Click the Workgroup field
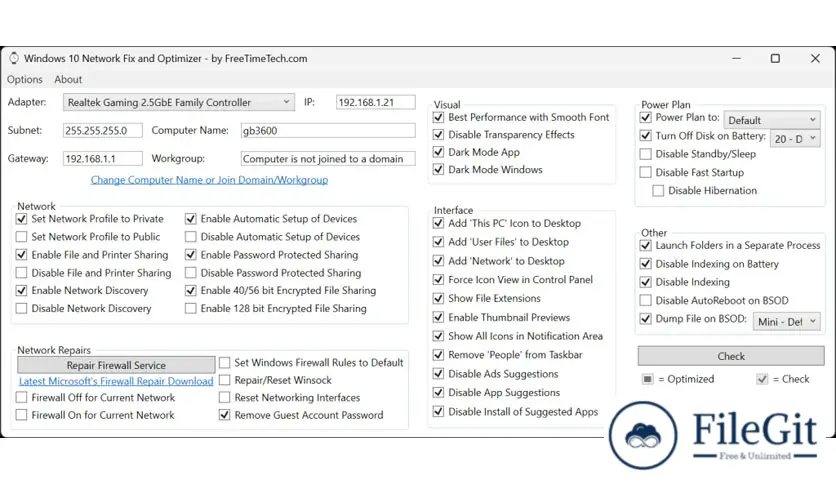The height and width of the screenshot is (484, 836). tap(328, 159)
